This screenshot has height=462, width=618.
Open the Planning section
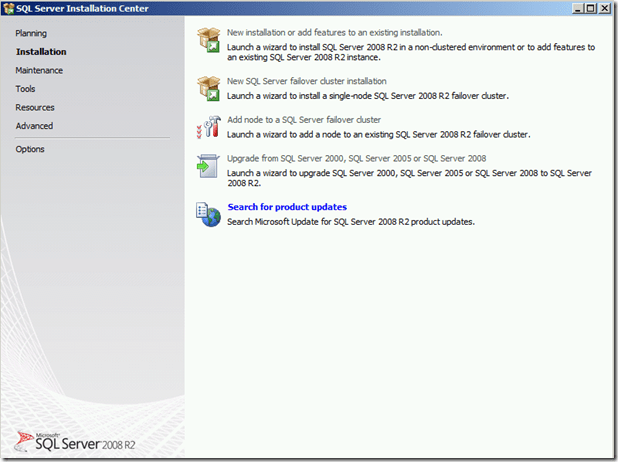pos(31,33)
